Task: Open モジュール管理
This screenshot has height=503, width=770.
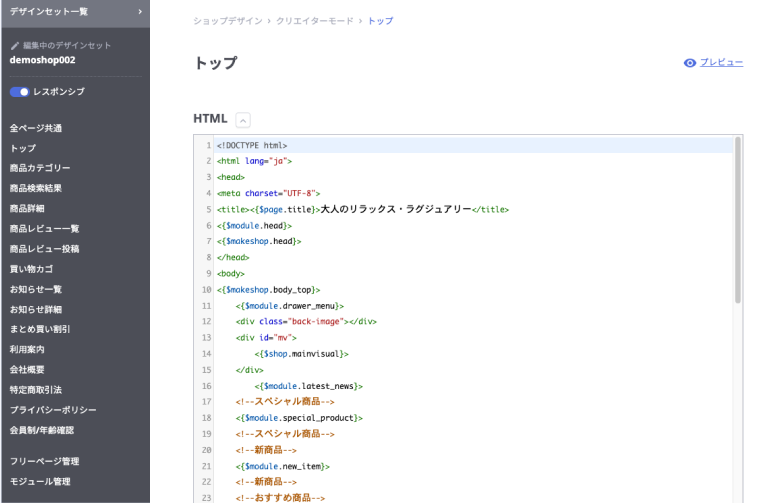Action: coord(40,481)
